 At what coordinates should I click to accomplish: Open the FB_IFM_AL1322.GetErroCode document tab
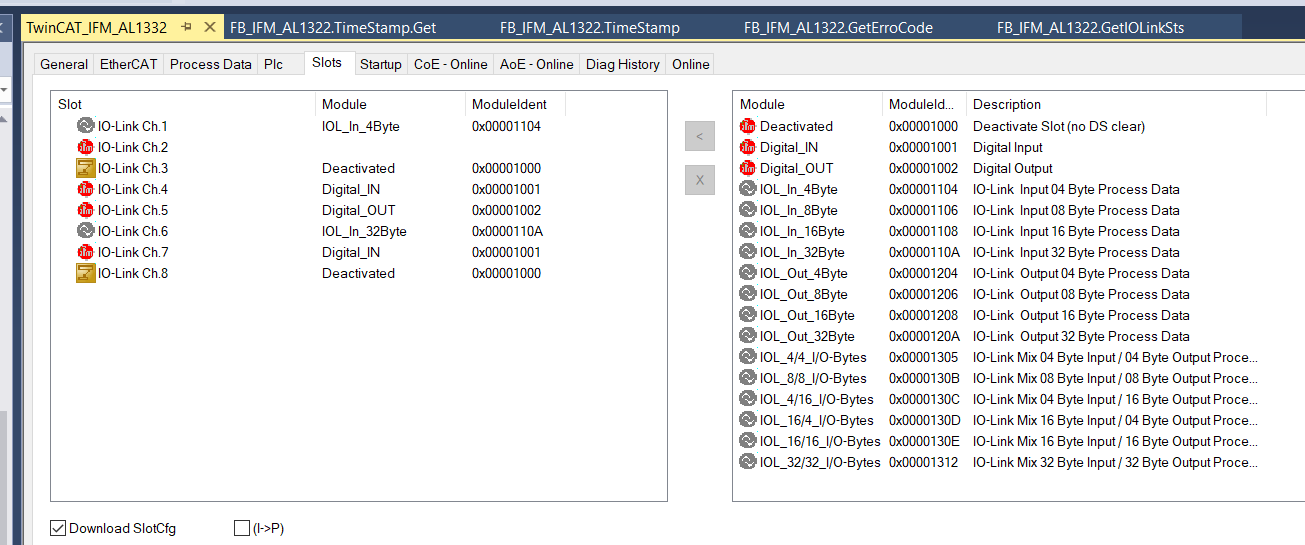(x=838, y=28)
